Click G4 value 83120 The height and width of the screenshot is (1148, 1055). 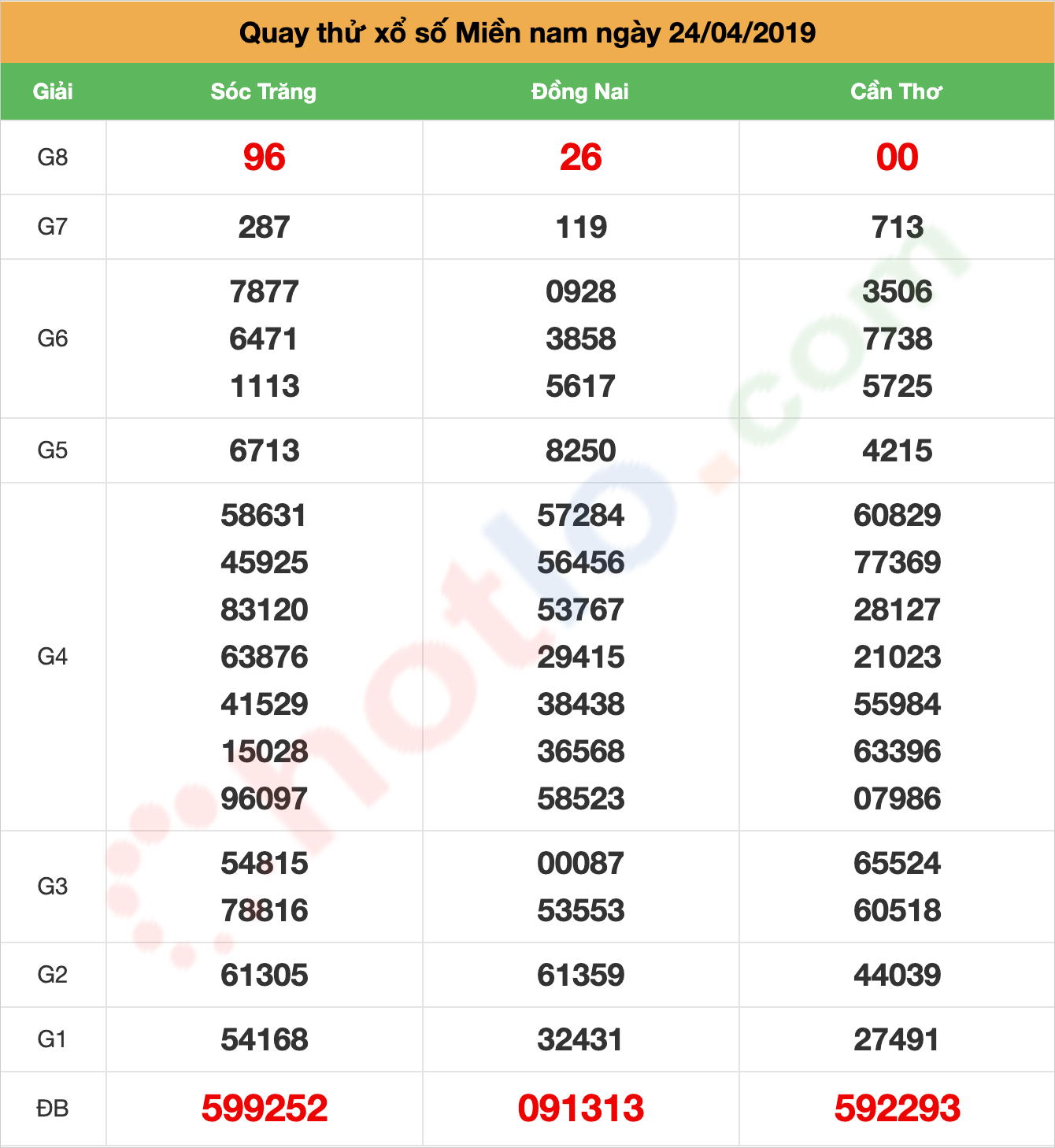tap(265, 610)
